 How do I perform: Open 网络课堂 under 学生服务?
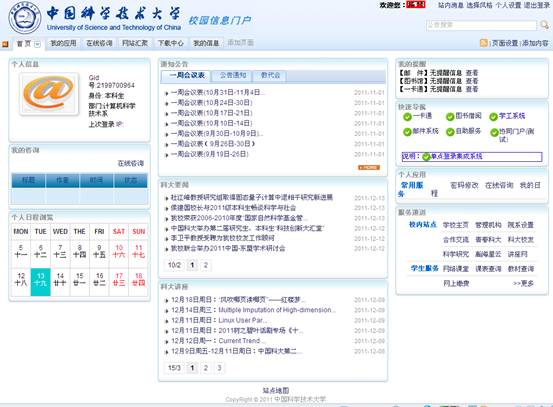(456, 269)
